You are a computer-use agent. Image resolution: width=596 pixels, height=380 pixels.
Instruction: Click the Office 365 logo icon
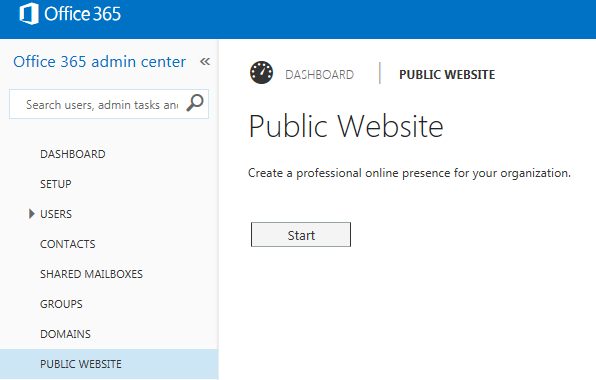point(29,14)
